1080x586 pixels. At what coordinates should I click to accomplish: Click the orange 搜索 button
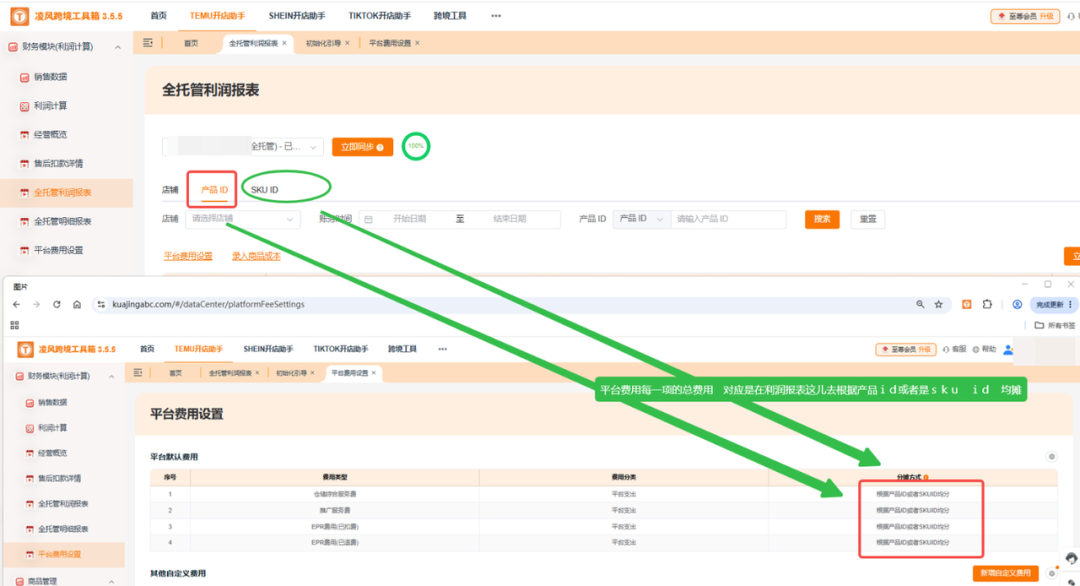click(x=822, y=219)
